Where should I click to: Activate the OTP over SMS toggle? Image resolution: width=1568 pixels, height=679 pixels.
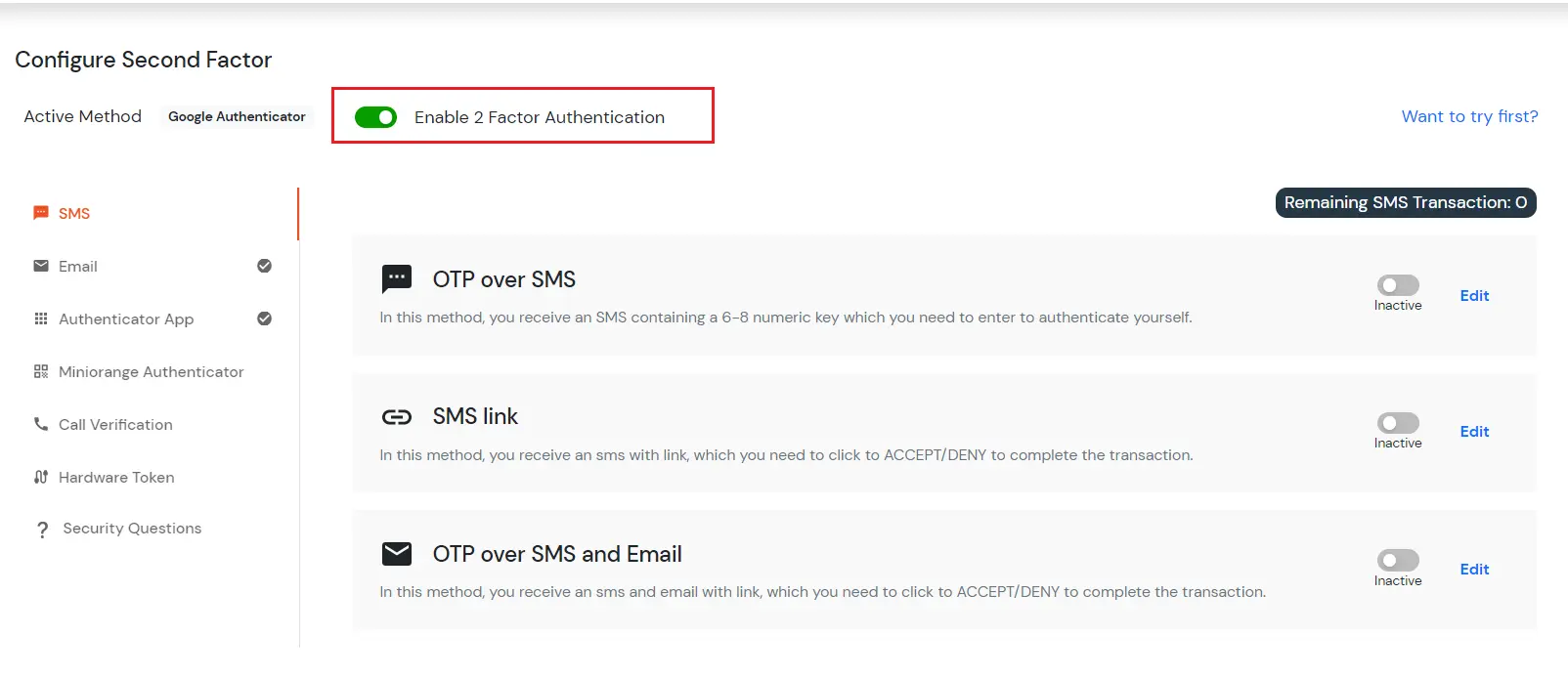pos(1397,287)
